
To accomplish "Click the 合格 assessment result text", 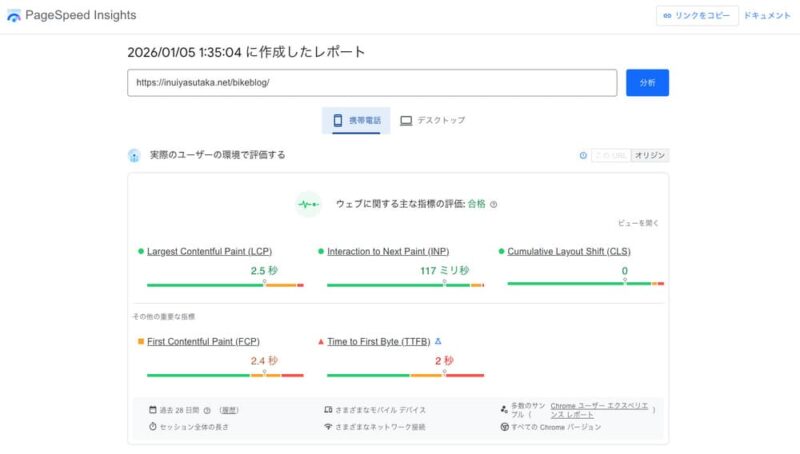I will pyautogui.click(x=477, y=204).
